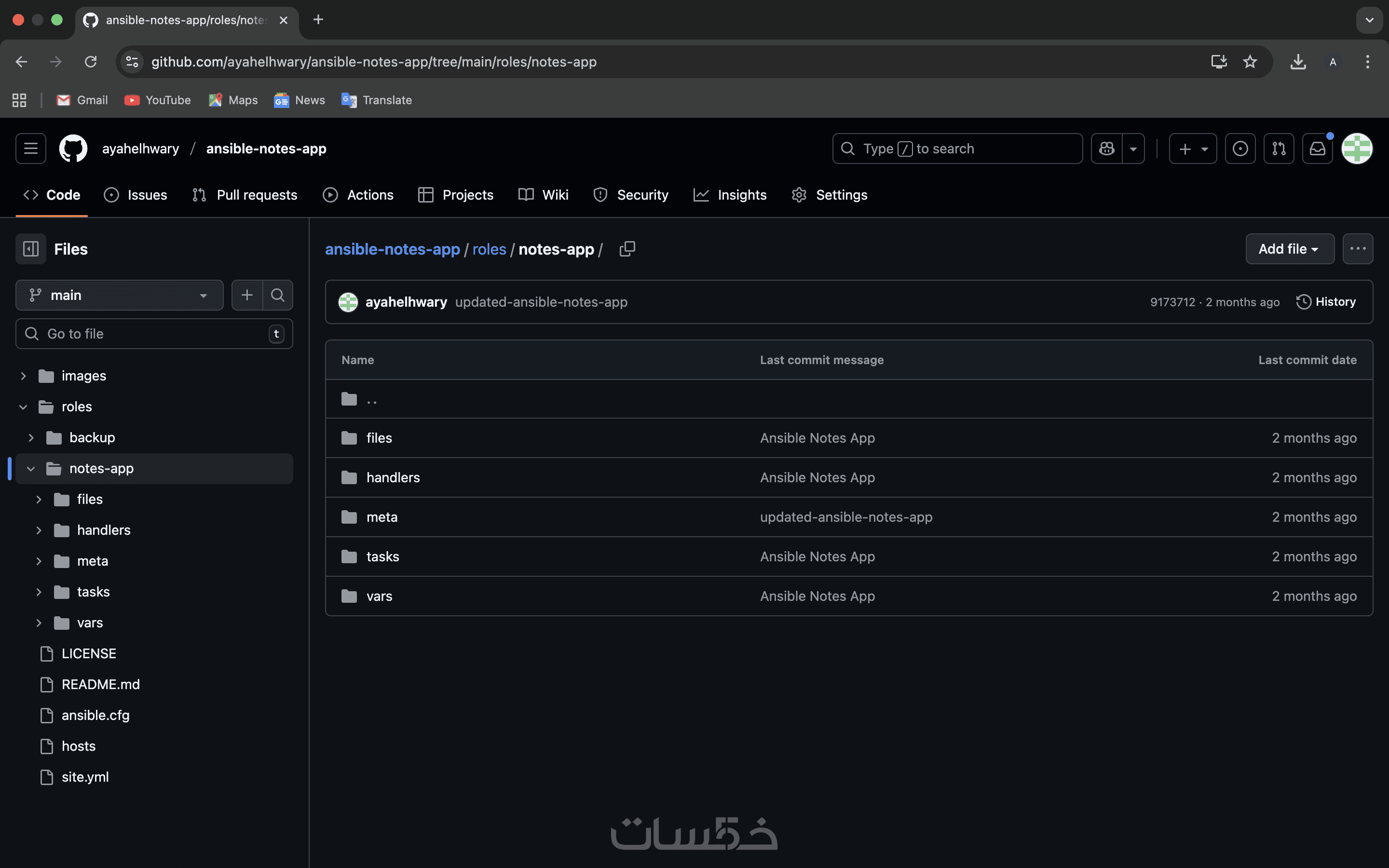1389x868 pixels.
Task: Switch to the Actions tab
Action: [358, 195]
